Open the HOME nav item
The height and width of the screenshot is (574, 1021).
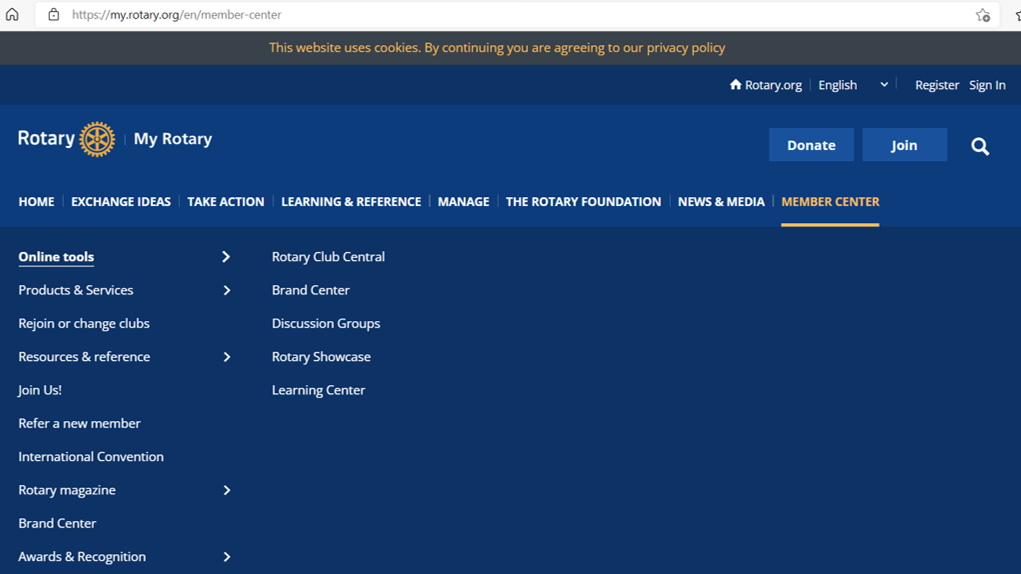tap(36, 202)
